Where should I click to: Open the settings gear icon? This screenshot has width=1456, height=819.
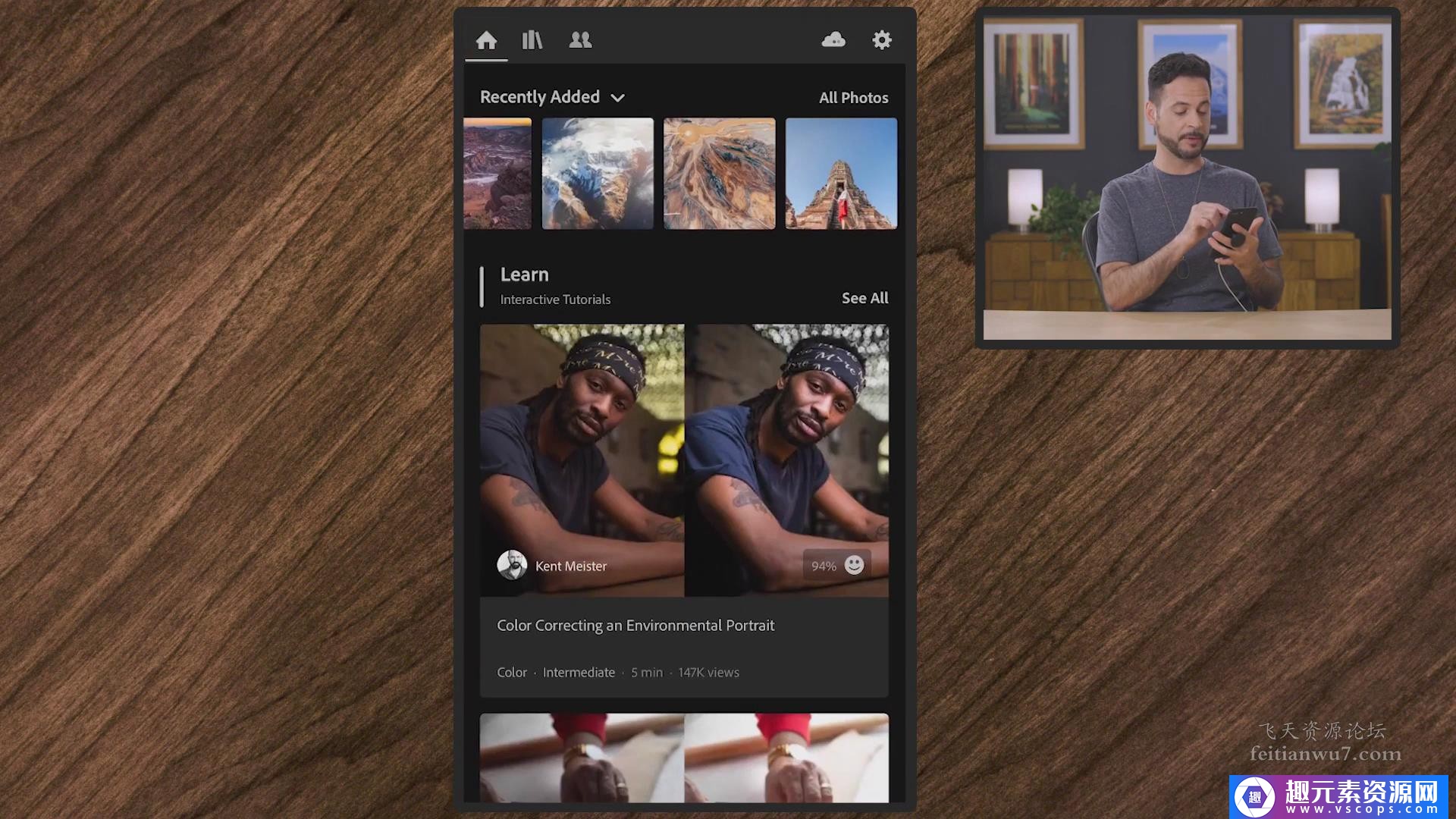tap(881, 40)
